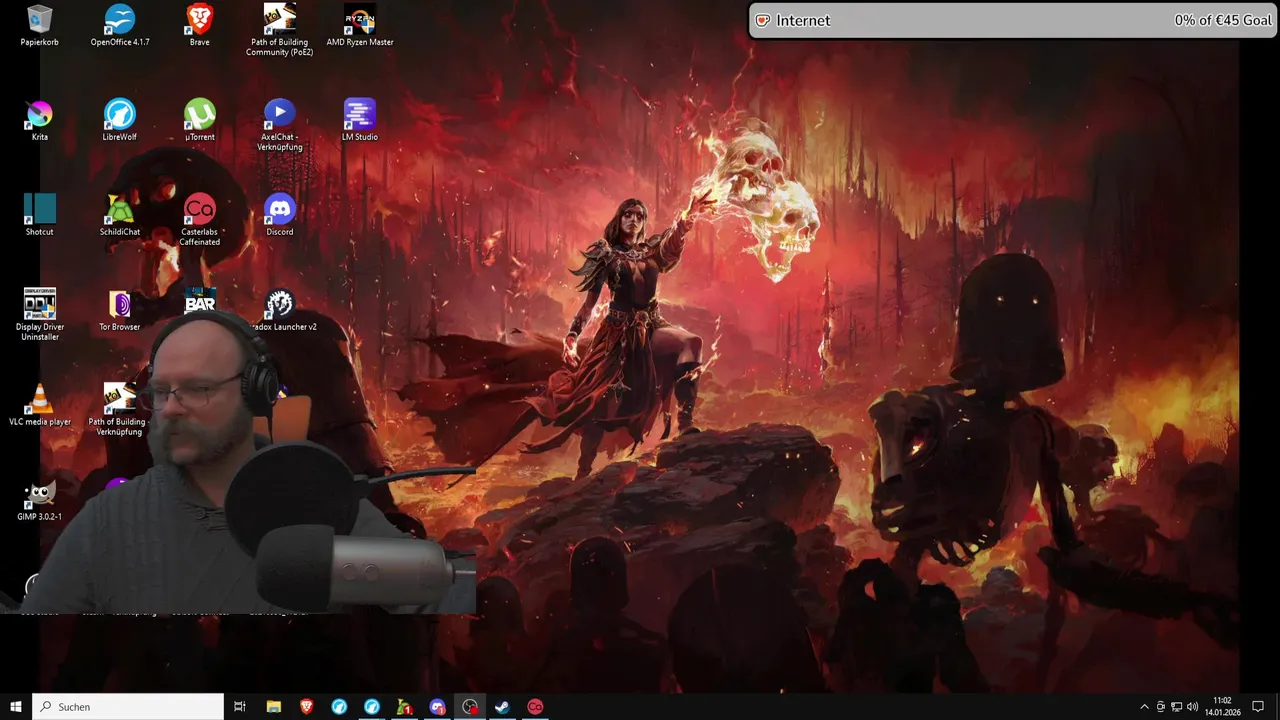Image resolution: width=1280 pixels, height=720 pixels.
Task: Open the clock showing 11:02
Action: tap(1222, 707)
